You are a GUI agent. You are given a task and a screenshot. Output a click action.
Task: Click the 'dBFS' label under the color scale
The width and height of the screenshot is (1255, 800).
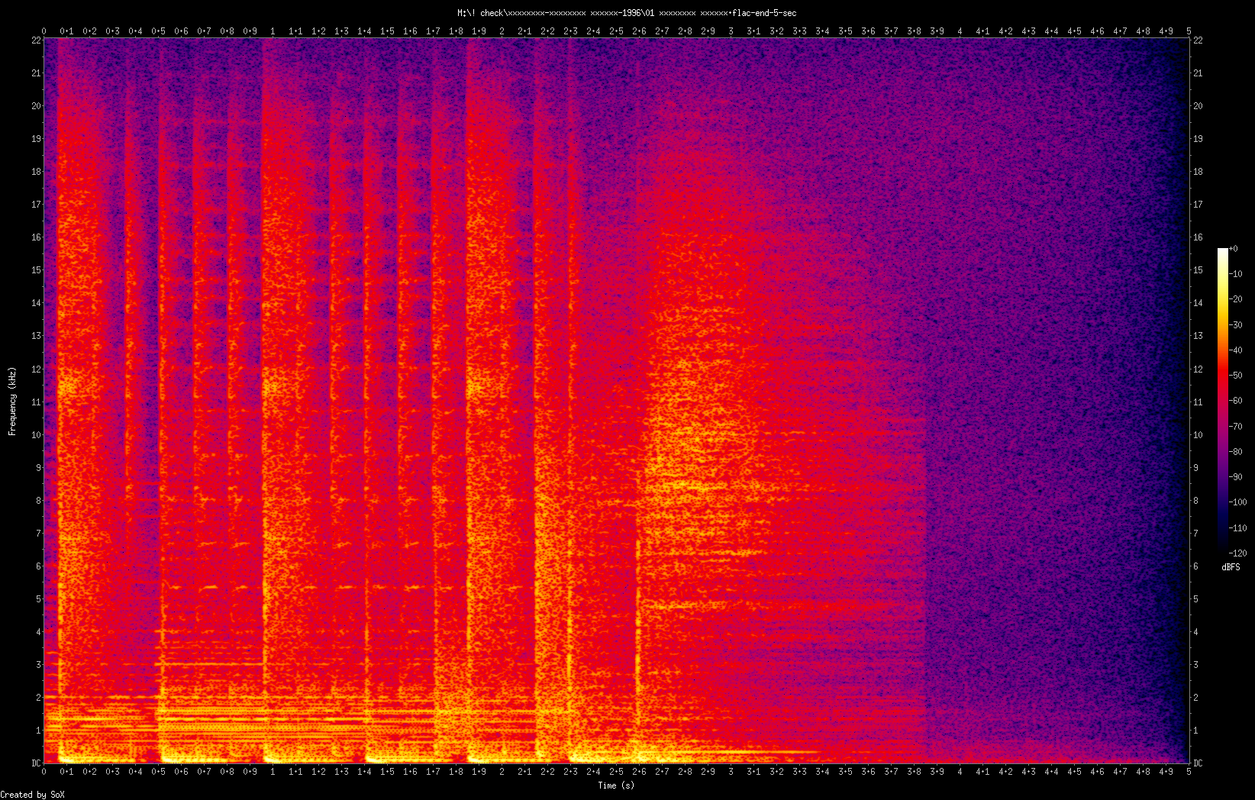(1231, 567)
